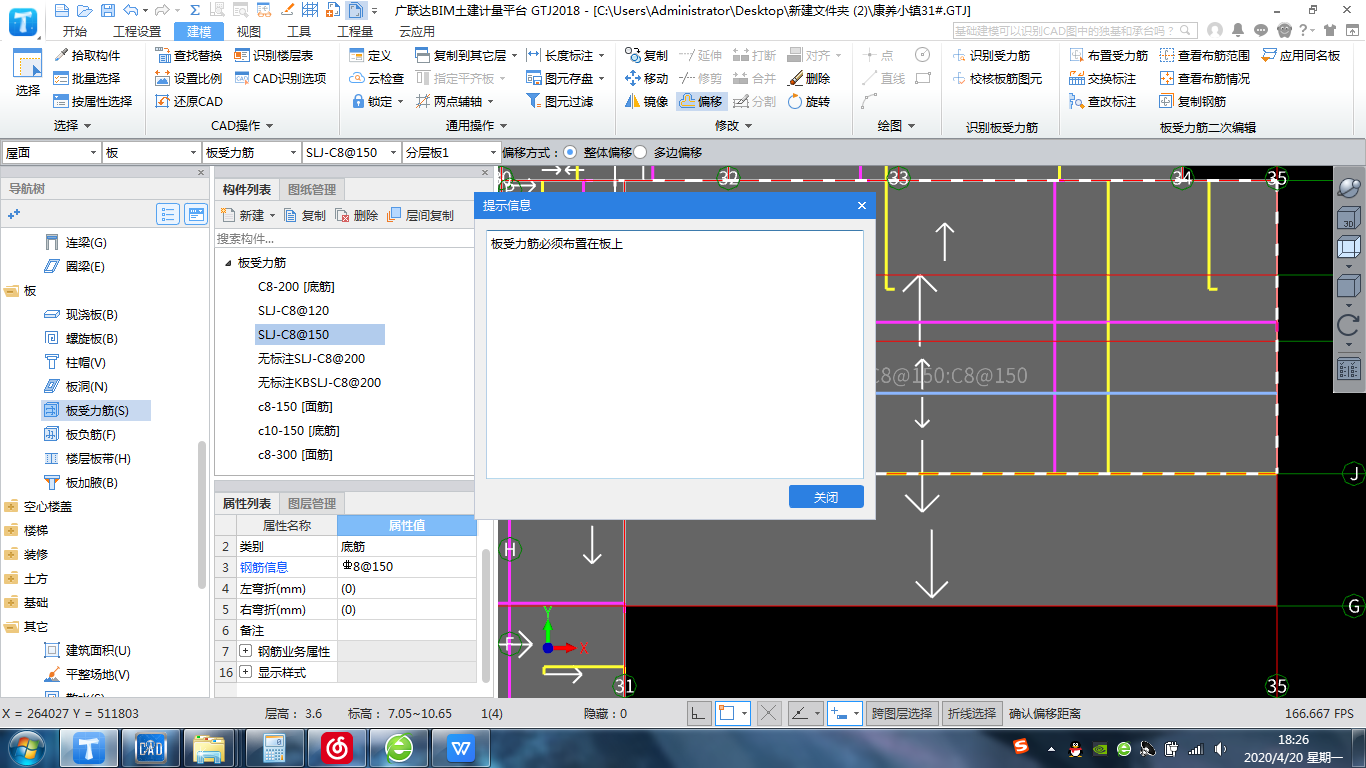
Task: Expand the 锁定 dropdown arrow
Action: pyautogui.click(x=400, y=101)
